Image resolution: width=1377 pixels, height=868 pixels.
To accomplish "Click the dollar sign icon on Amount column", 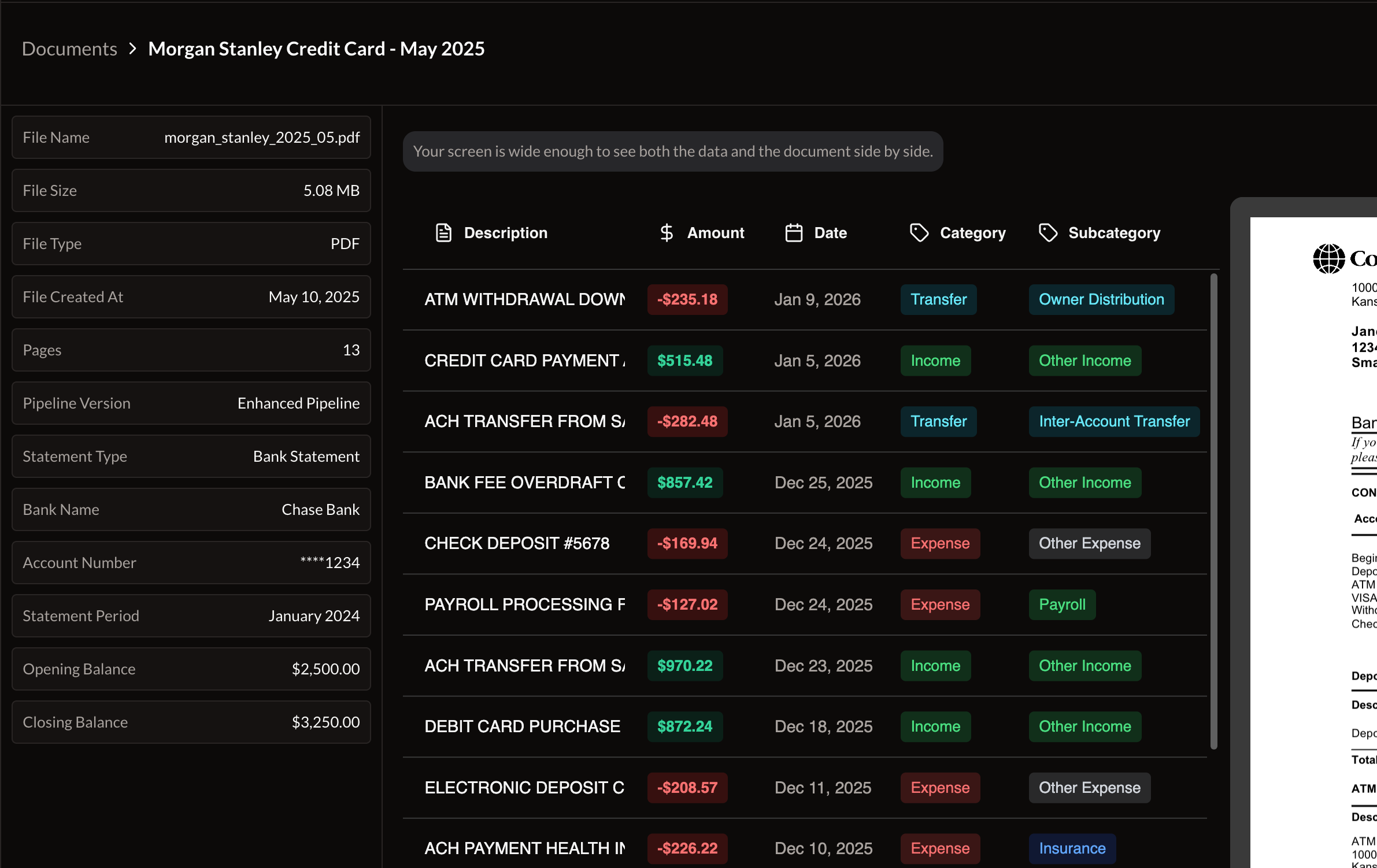I will pos(667,232).
